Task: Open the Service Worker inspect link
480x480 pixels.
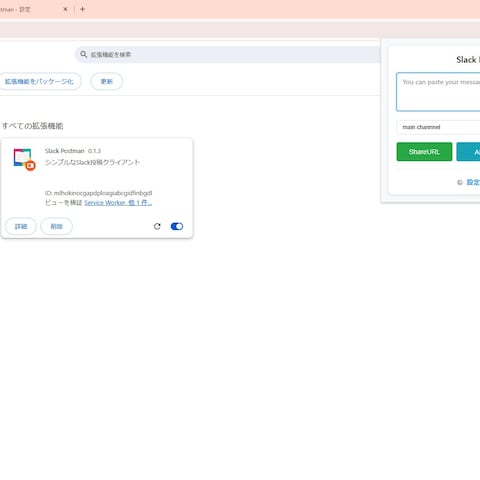Action: (x=118, y=203)
